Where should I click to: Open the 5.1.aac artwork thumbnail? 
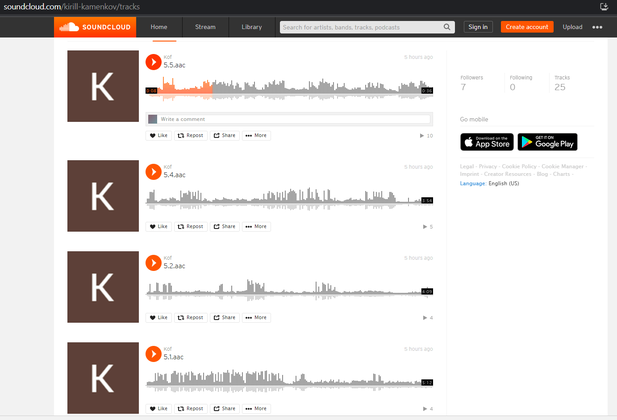tap(103, 378)
